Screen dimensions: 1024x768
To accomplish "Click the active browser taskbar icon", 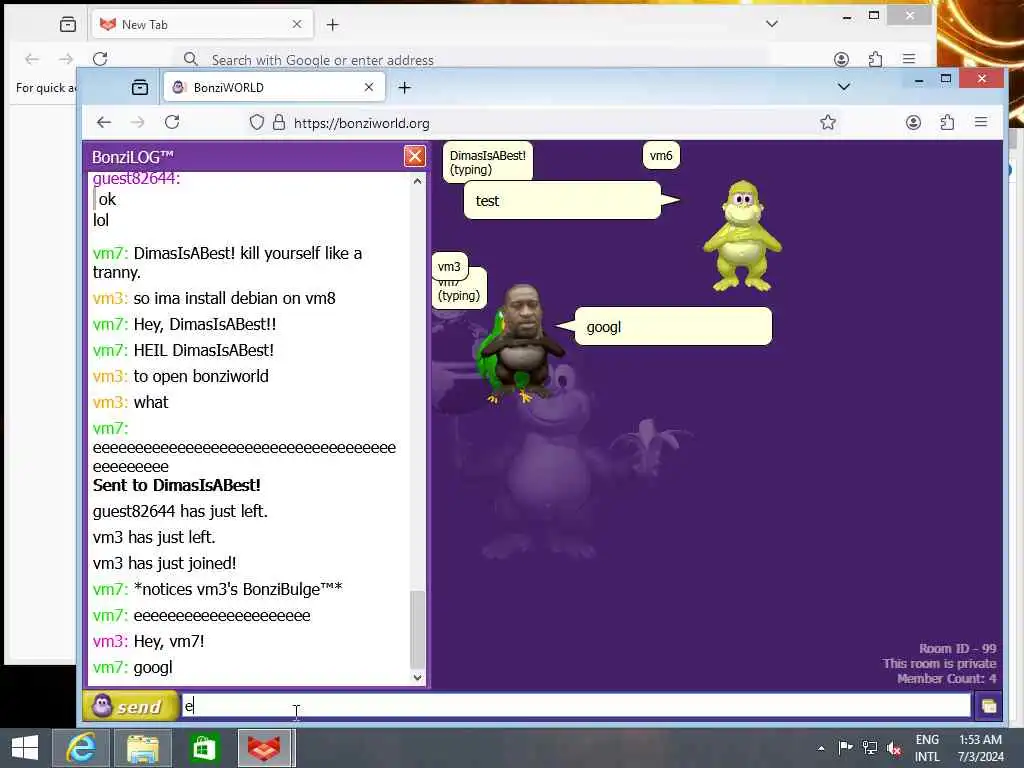I will pos(264,748).
